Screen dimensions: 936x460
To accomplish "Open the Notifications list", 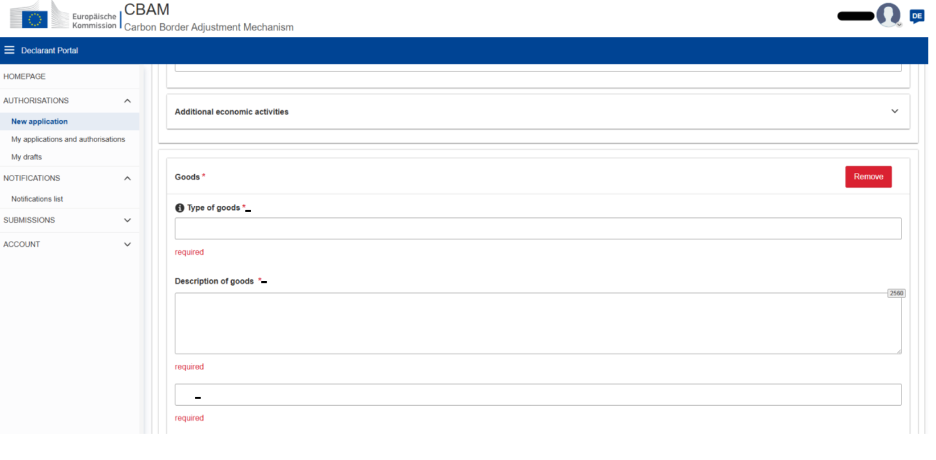I will pos(37,199).
